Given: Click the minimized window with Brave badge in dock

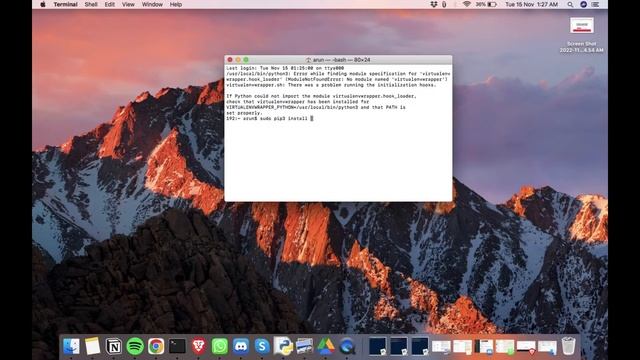Looking at the screenshot, I should point(526,347).
